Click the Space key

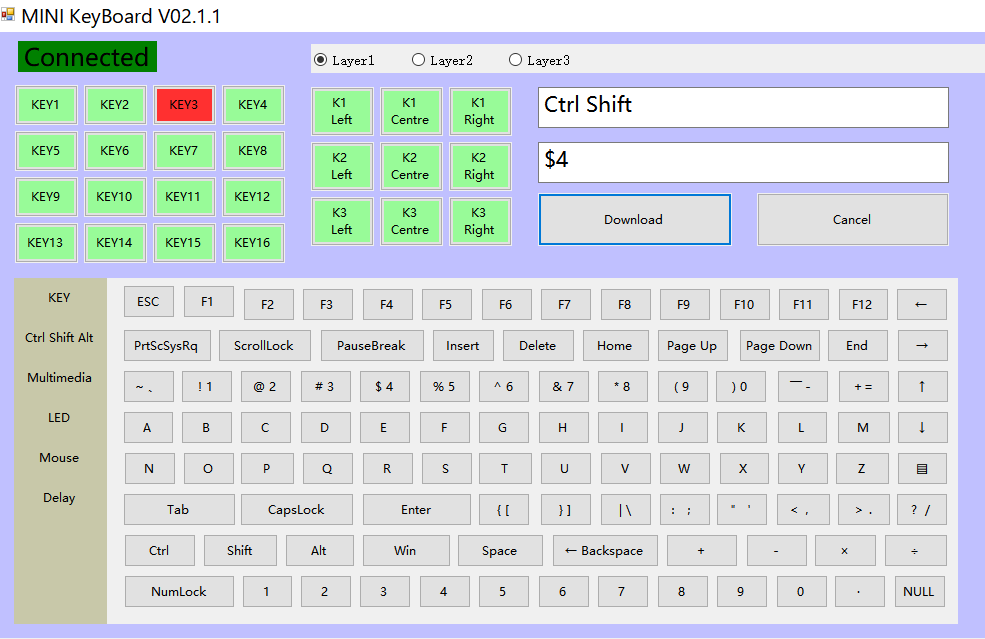(500, 551)
